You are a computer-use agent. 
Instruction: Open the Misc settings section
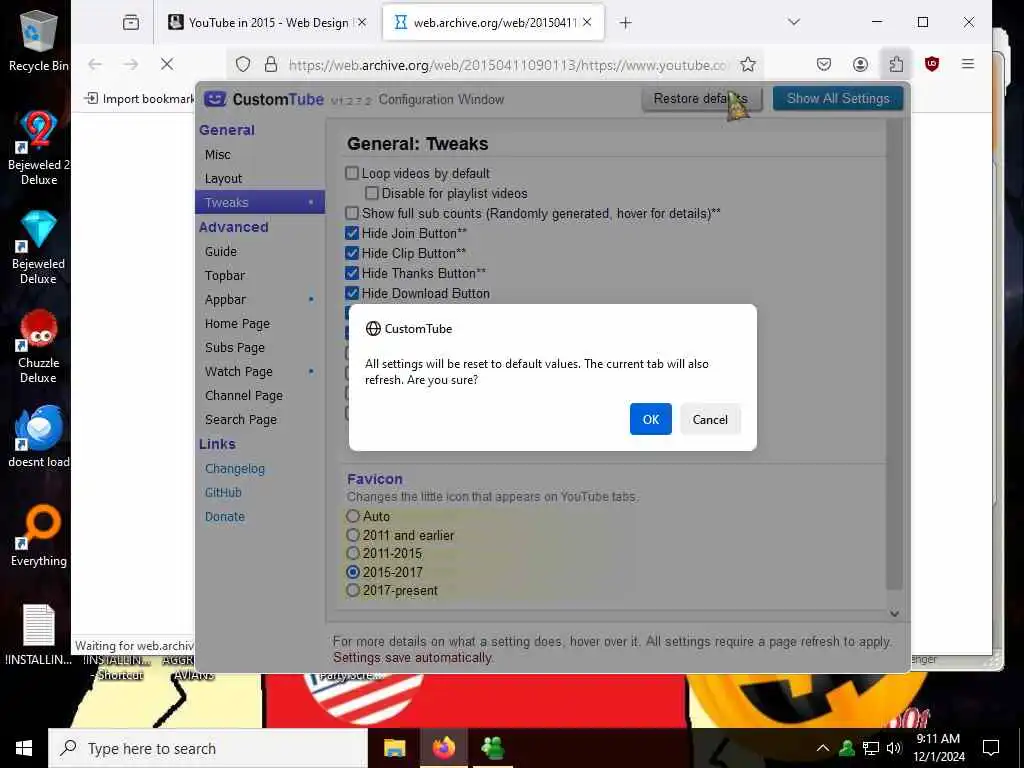point(217,155)
